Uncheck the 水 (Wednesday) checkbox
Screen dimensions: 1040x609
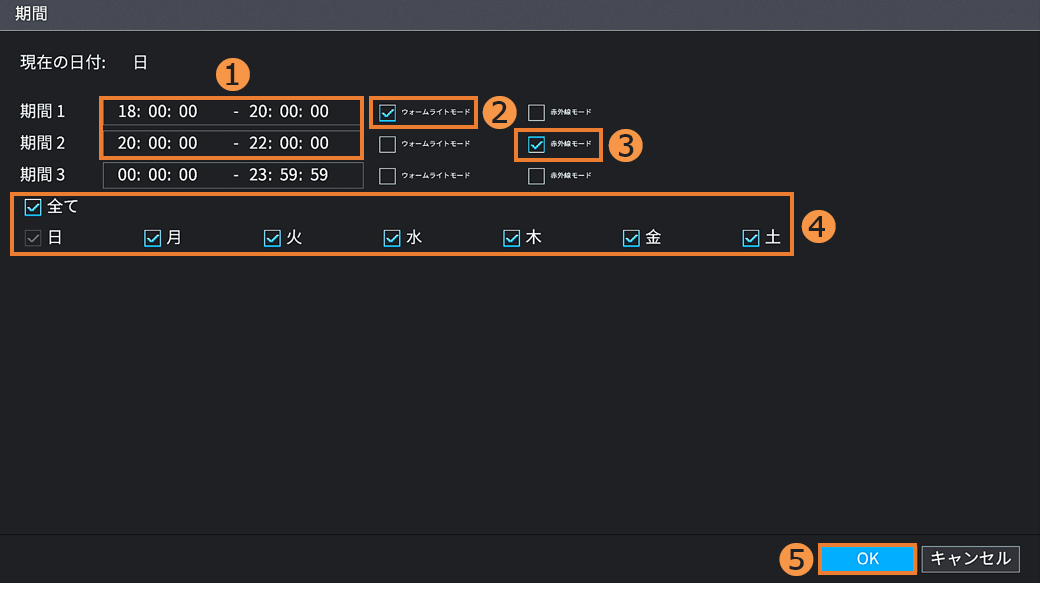point(392,238)
